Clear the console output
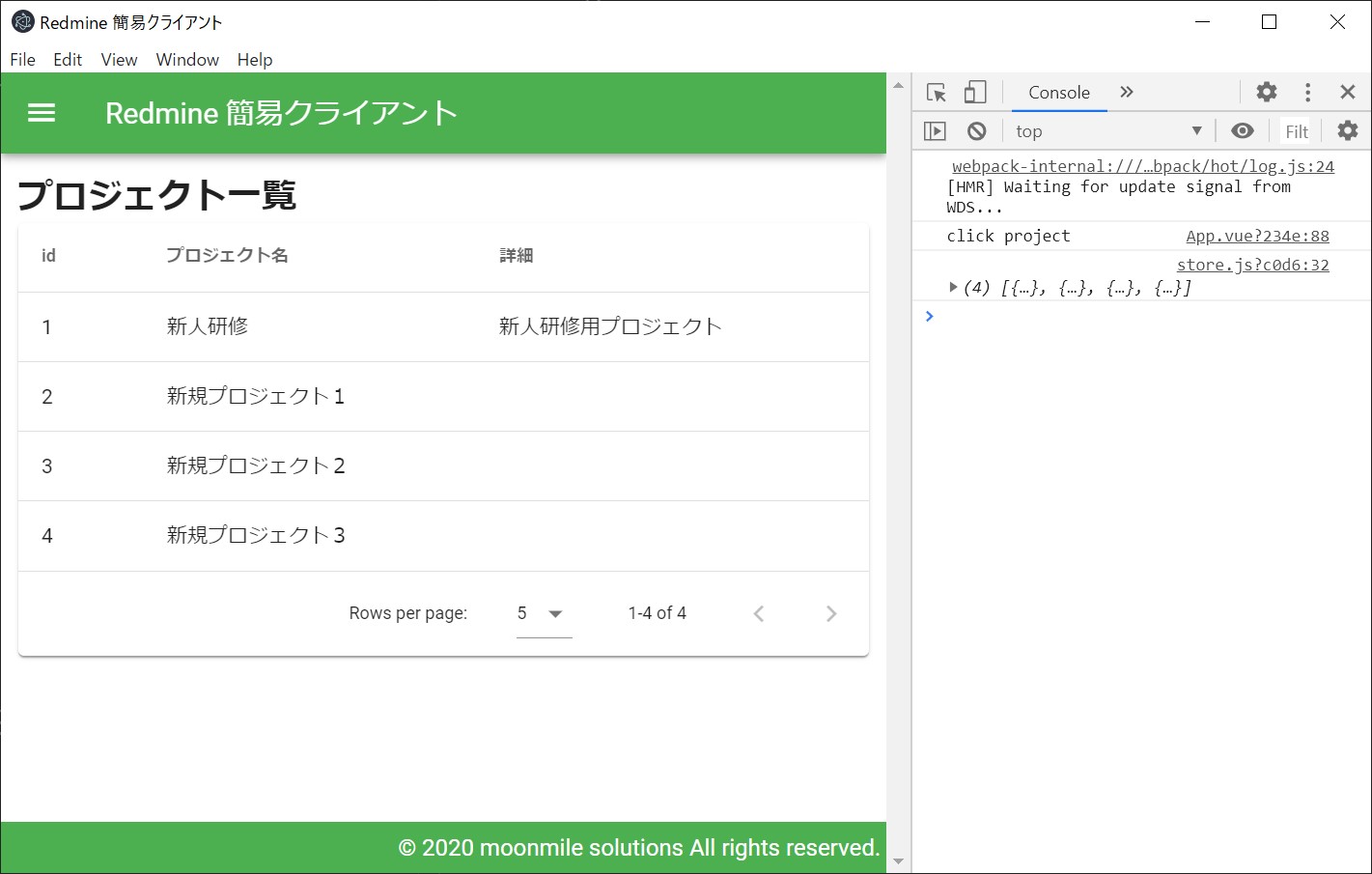The width and height of the screenshot is (1372, 874). (x=976, y=131)
